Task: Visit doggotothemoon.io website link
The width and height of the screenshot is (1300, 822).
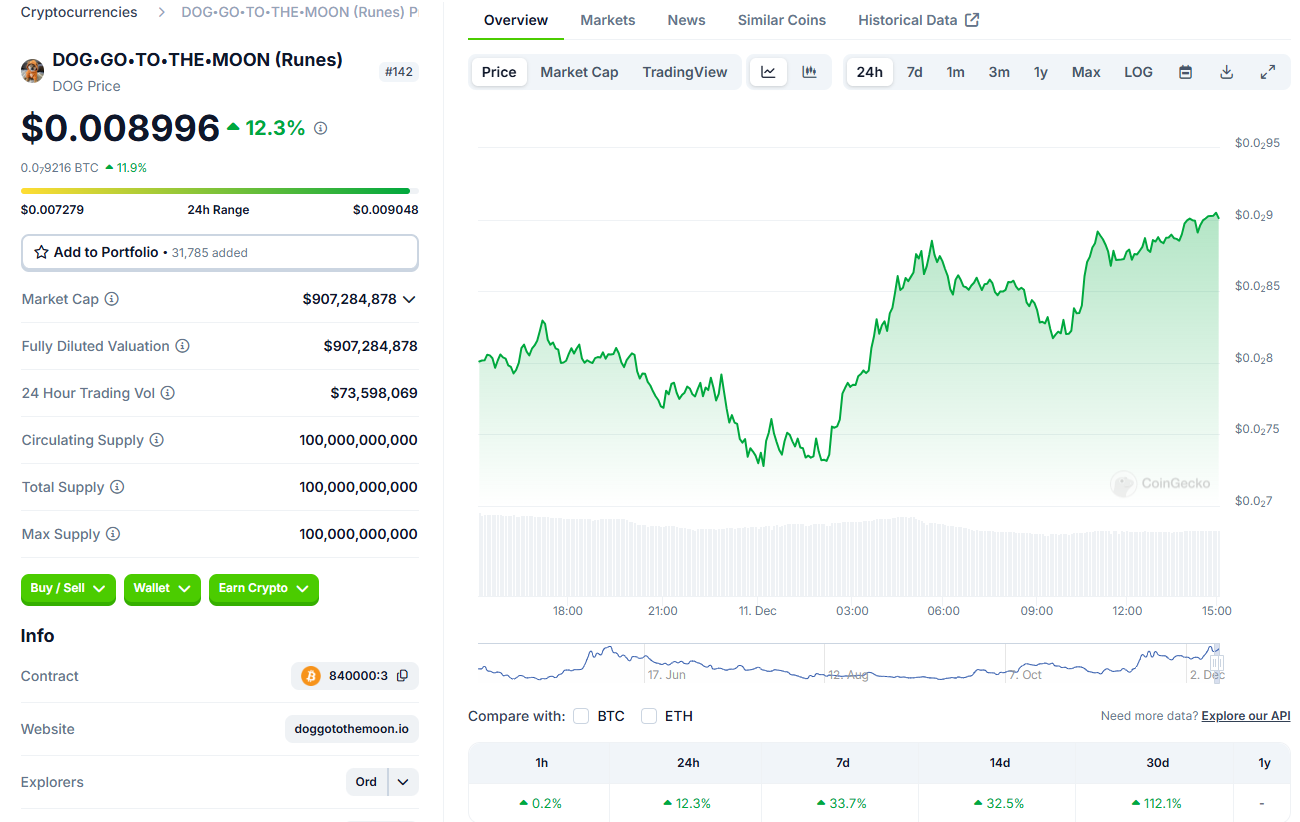Action: point(352,729)
